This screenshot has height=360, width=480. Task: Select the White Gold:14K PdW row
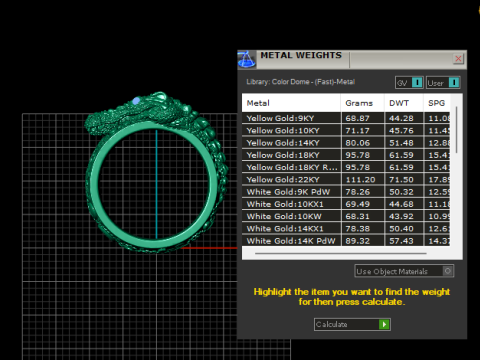[346, 241]
